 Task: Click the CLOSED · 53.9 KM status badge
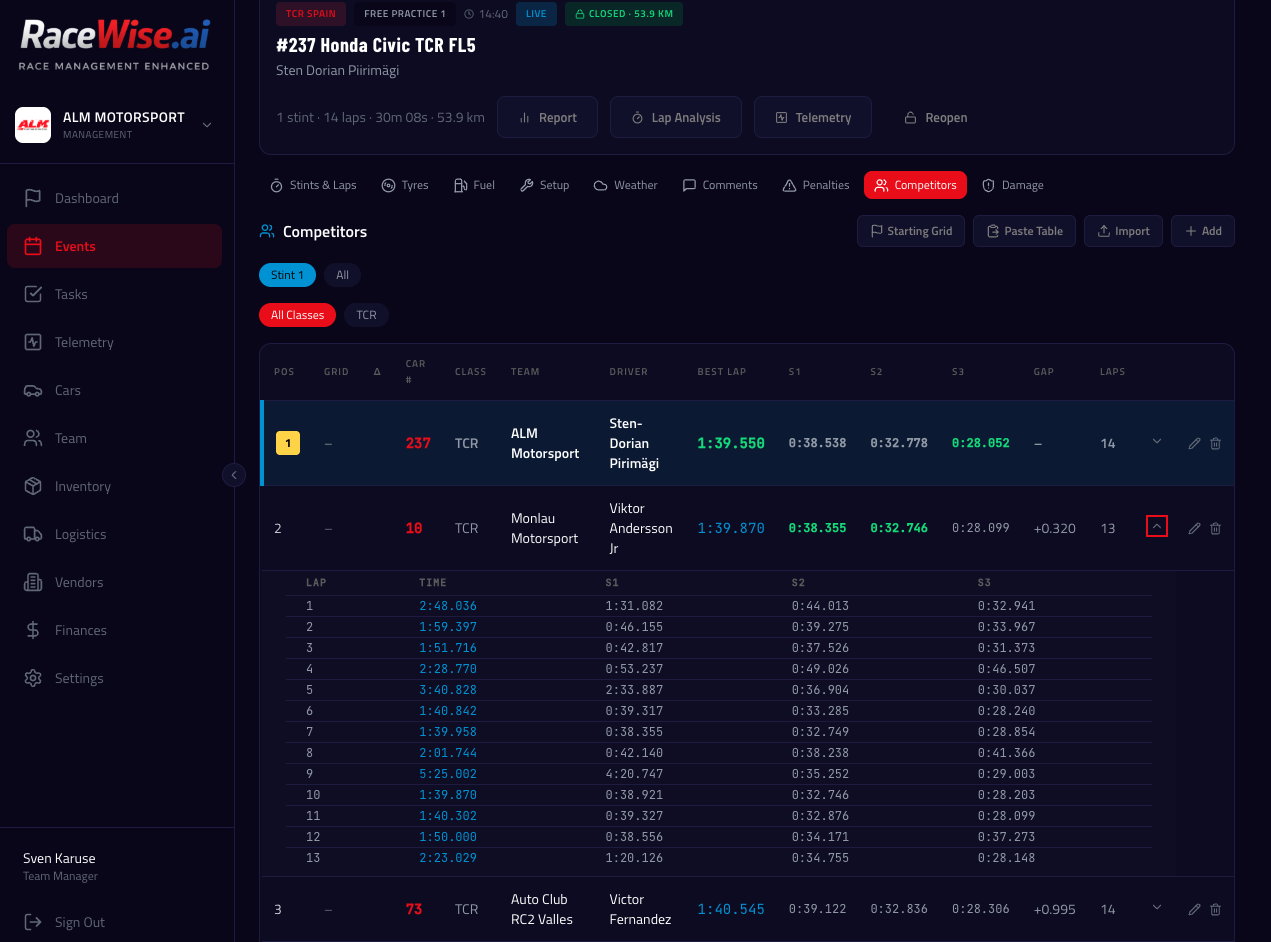click(x=624, y=14)
